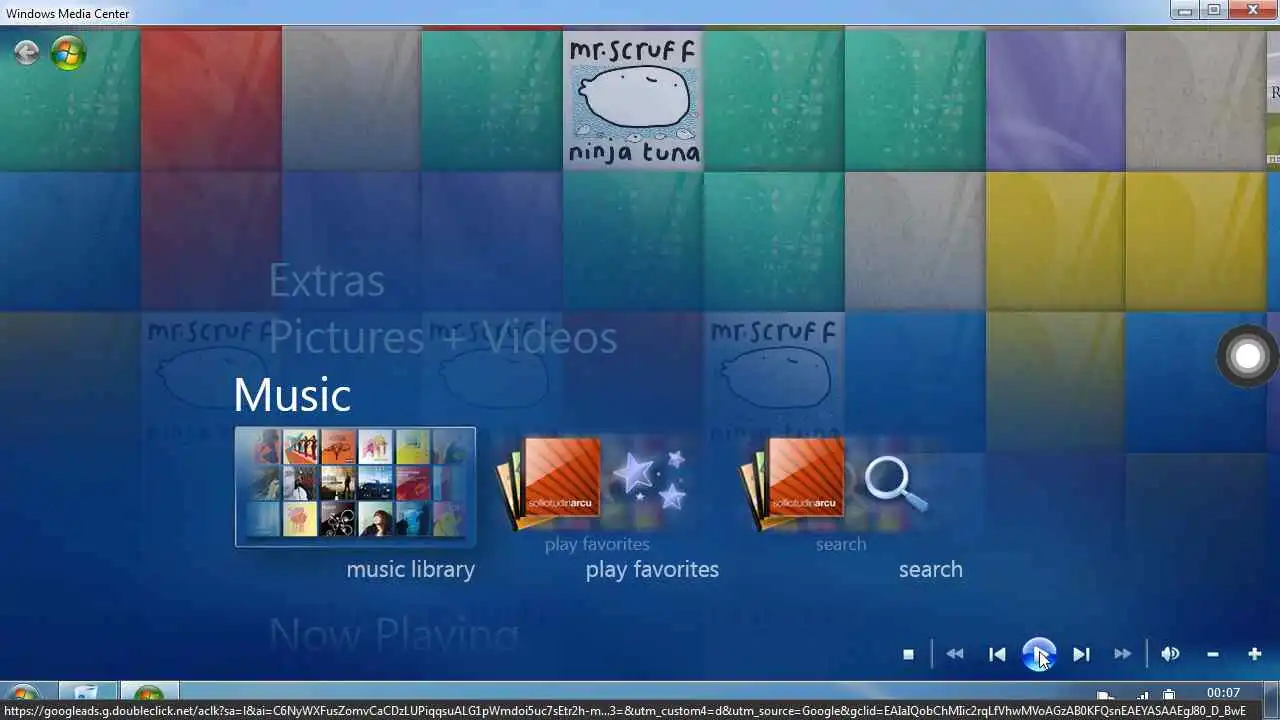Mute the sound with the speaker icon
The width and height of the screenshot is (1280, 720).
point(1170,654)
